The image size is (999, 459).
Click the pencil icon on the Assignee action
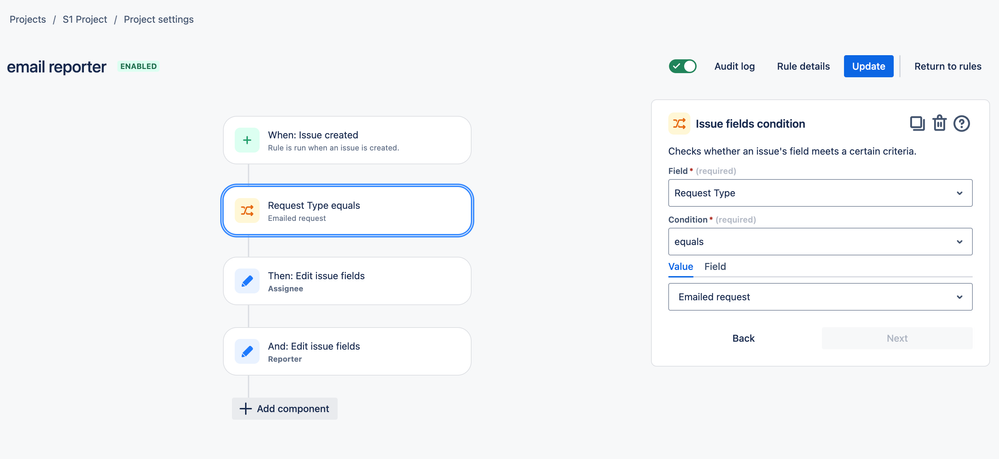[x=247, y=281]
